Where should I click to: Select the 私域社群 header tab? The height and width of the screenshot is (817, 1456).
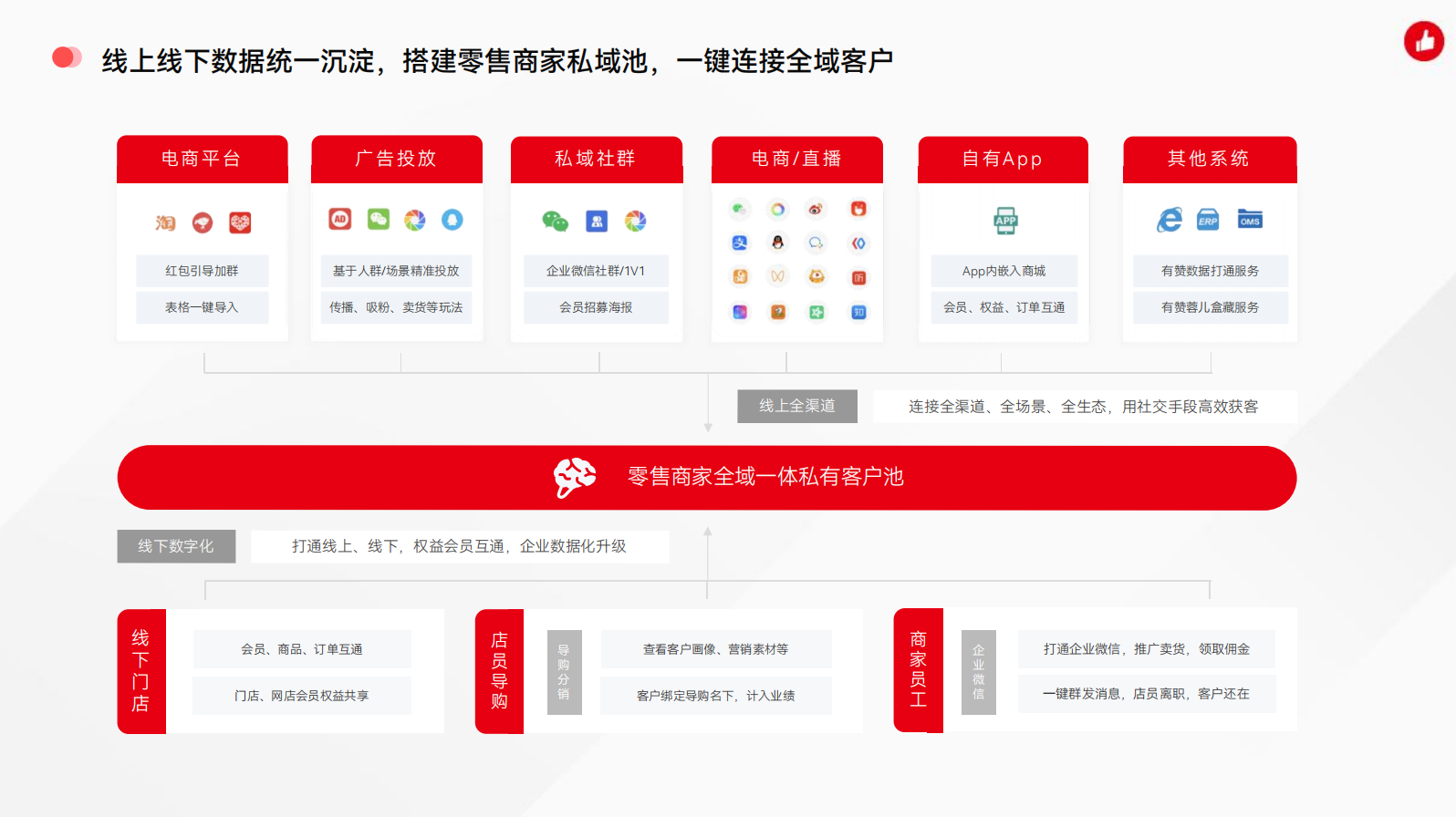coord(596,159)
